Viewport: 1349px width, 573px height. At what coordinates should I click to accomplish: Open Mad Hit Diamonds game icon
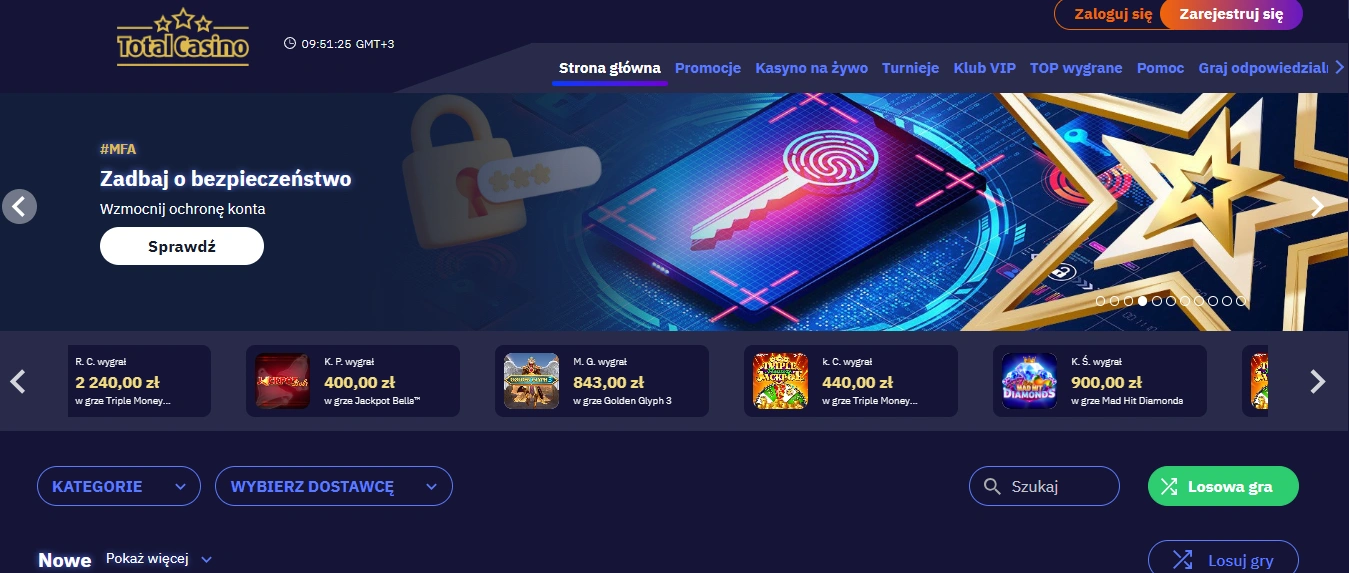(x=1029, y=381)
